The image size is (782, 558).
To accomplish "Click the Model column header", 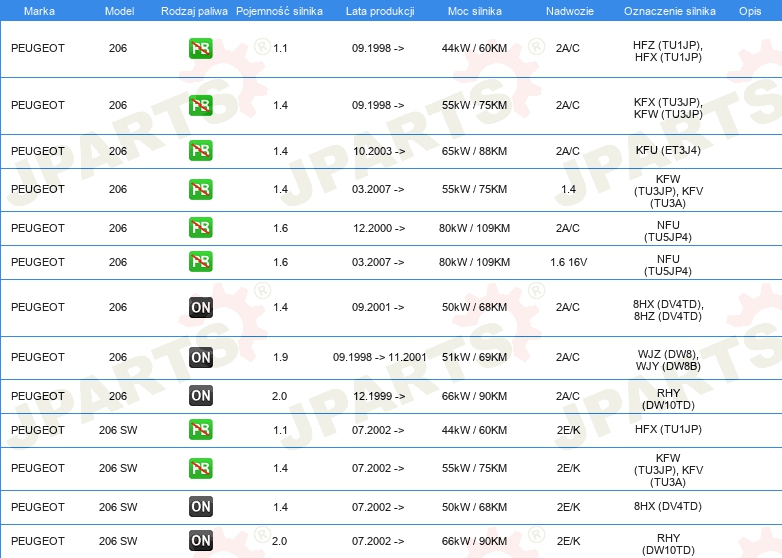I will coord(118,10).
